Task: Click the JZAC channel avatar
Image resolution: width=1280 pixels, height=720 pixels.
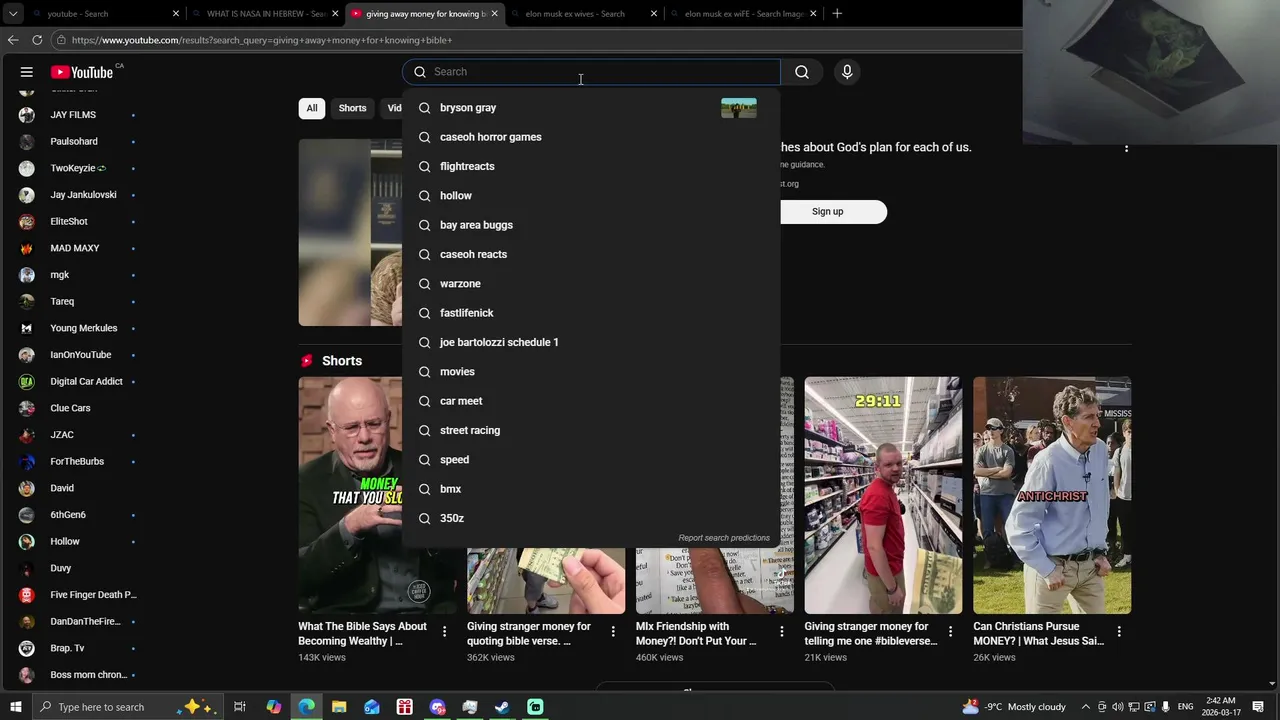Action: coord(27,435)
